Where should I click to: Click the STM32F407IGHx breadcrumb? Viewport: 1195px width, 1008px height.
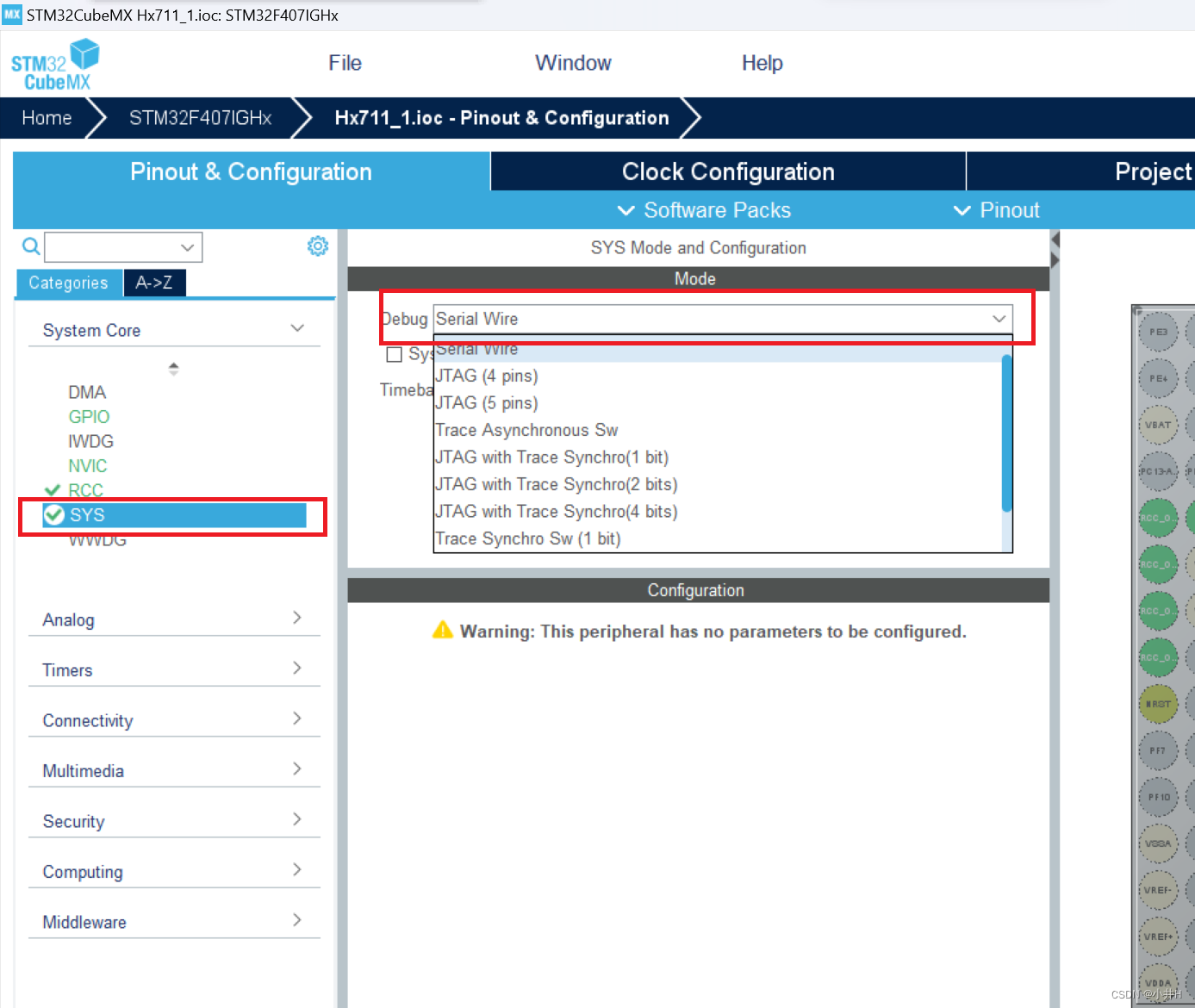[x=200, y=118]
